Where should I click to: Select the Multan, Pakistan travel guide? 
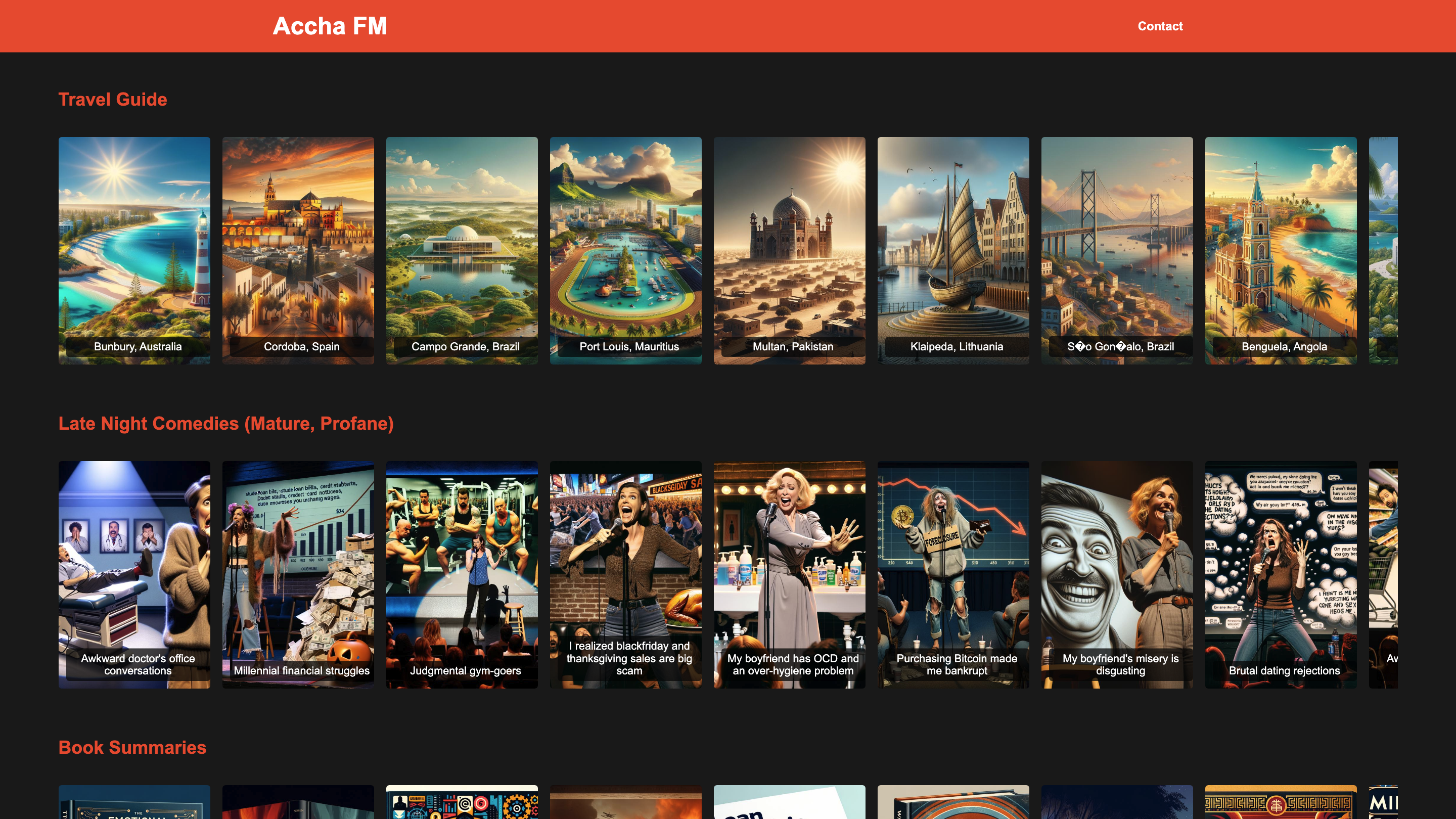pos(789,250)
